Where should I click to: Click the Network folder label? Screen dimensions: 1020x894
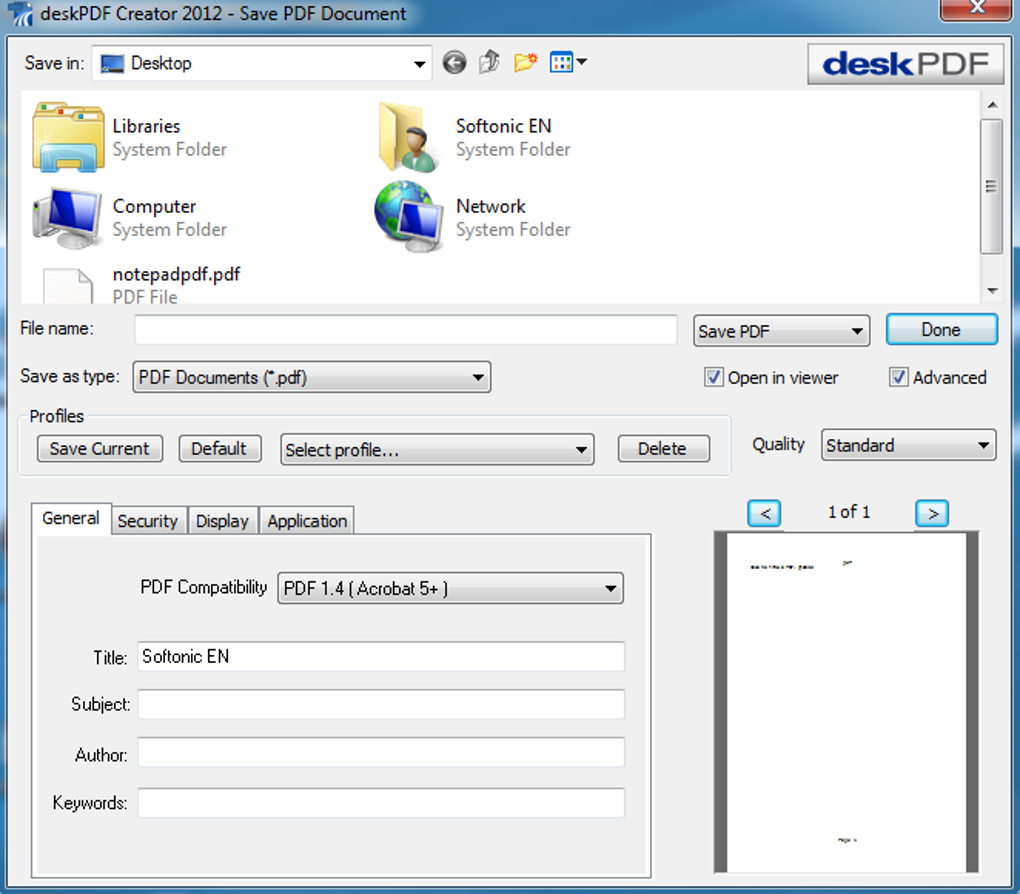pos(491,206)
